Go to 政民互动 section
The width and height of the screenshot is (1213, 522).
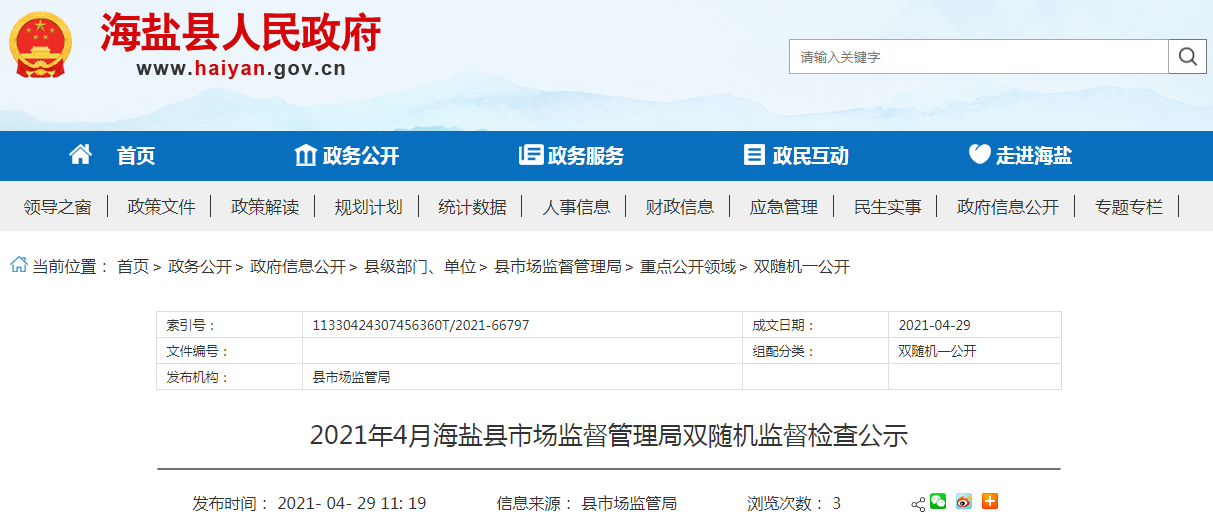[x=796, y=156]
